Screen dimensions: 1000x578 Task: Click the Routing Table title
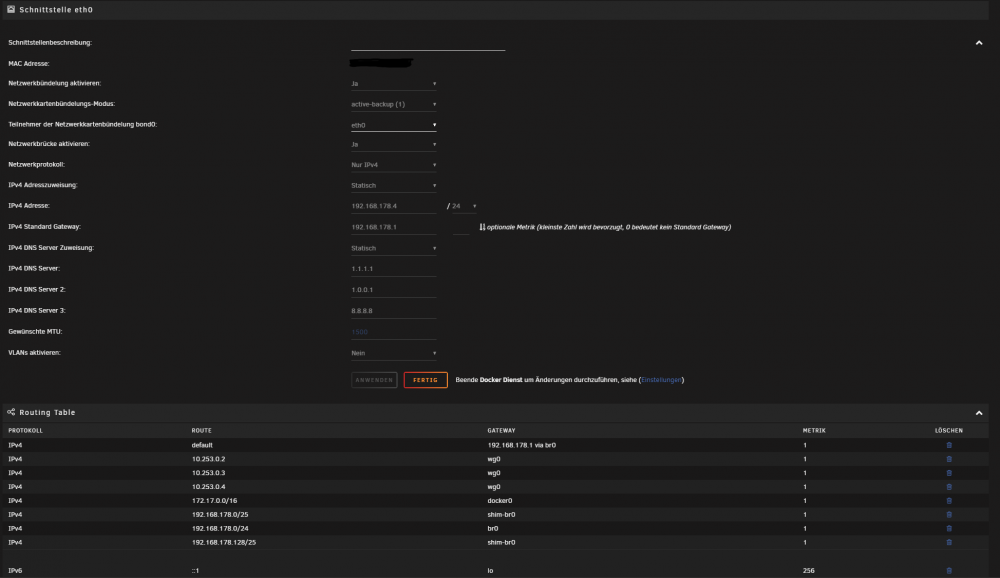click(47, 413)
